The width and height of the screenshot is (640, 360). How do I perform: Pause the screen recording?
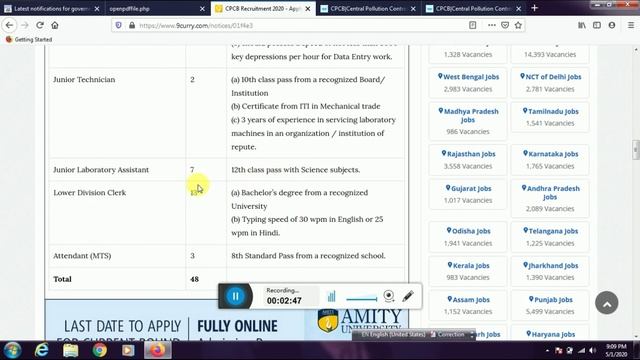[x=236, y=296]
